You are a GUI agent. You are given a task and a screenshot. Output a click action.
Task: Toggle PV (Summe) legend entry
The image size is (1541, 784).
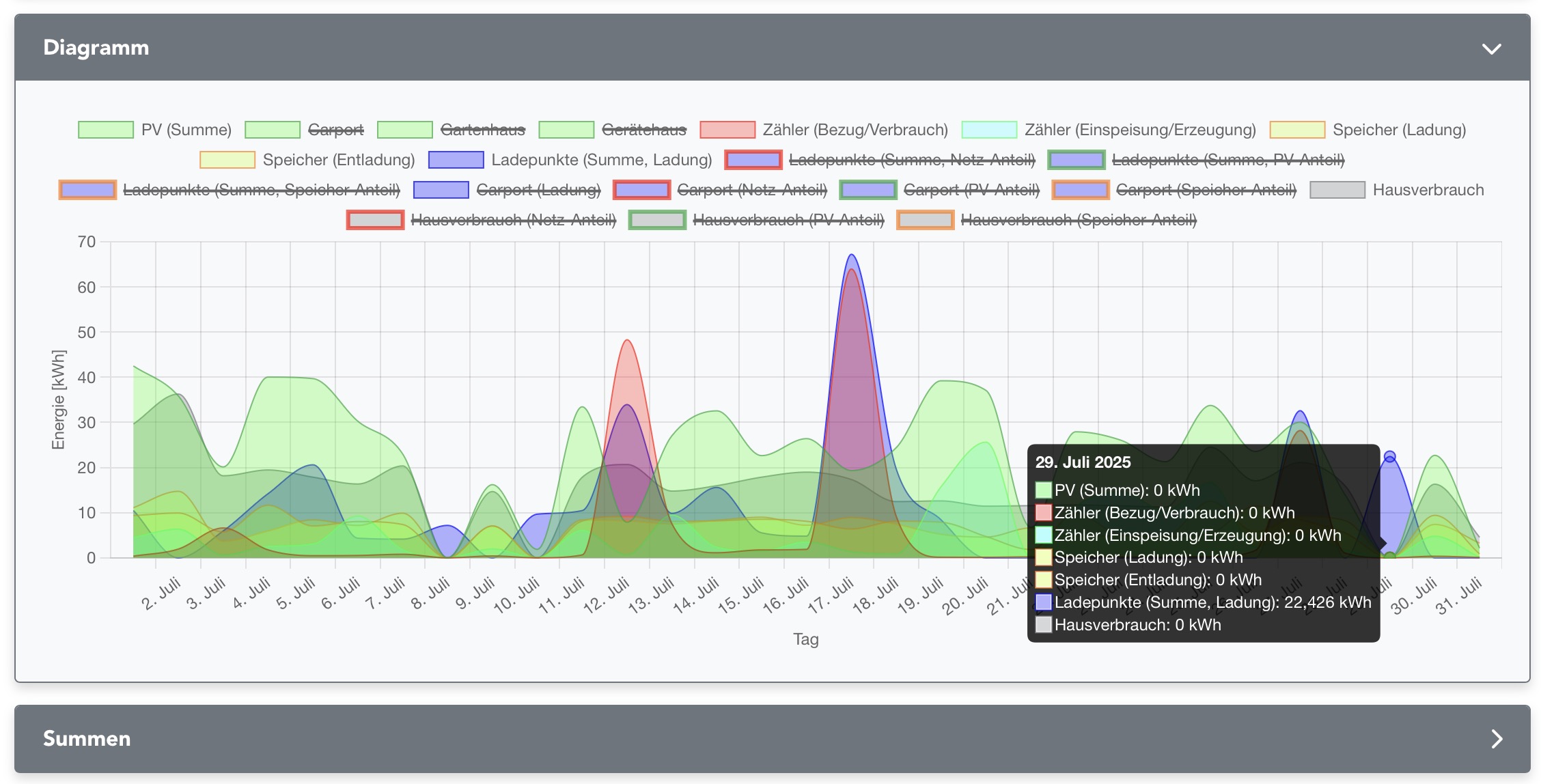click(186, 130)
